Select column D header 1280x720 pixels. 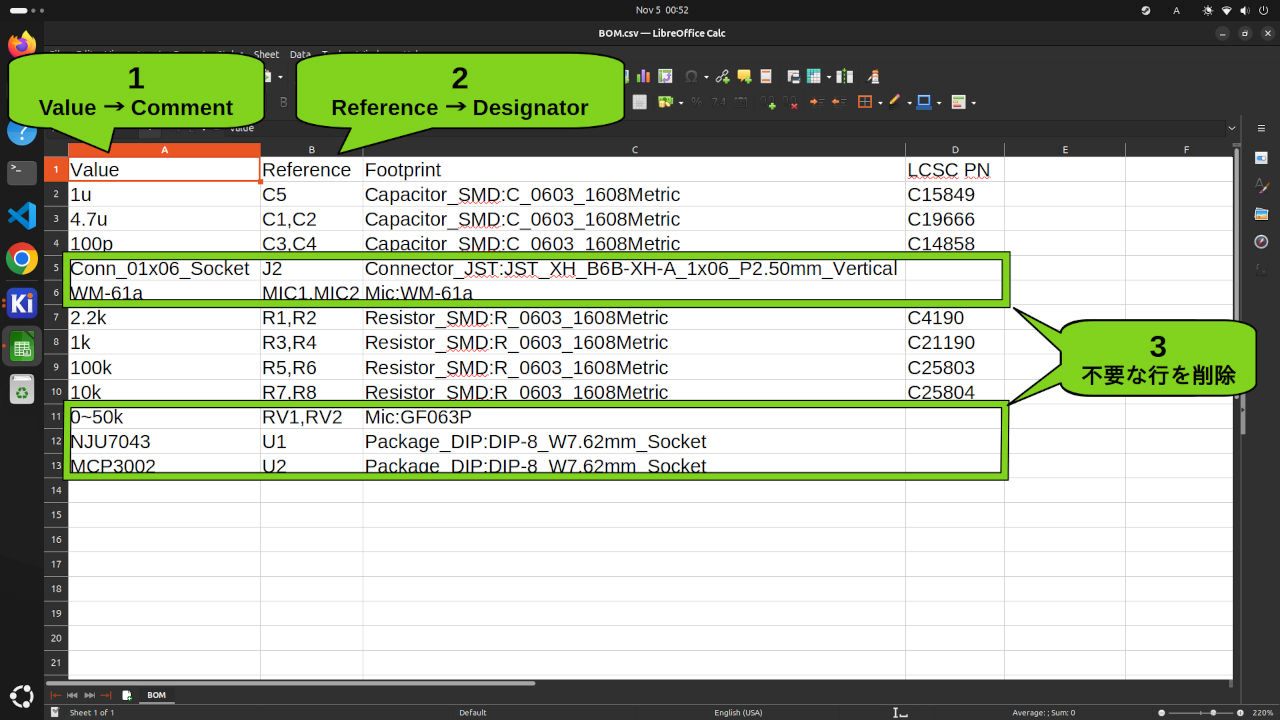[x=955, y=150]
